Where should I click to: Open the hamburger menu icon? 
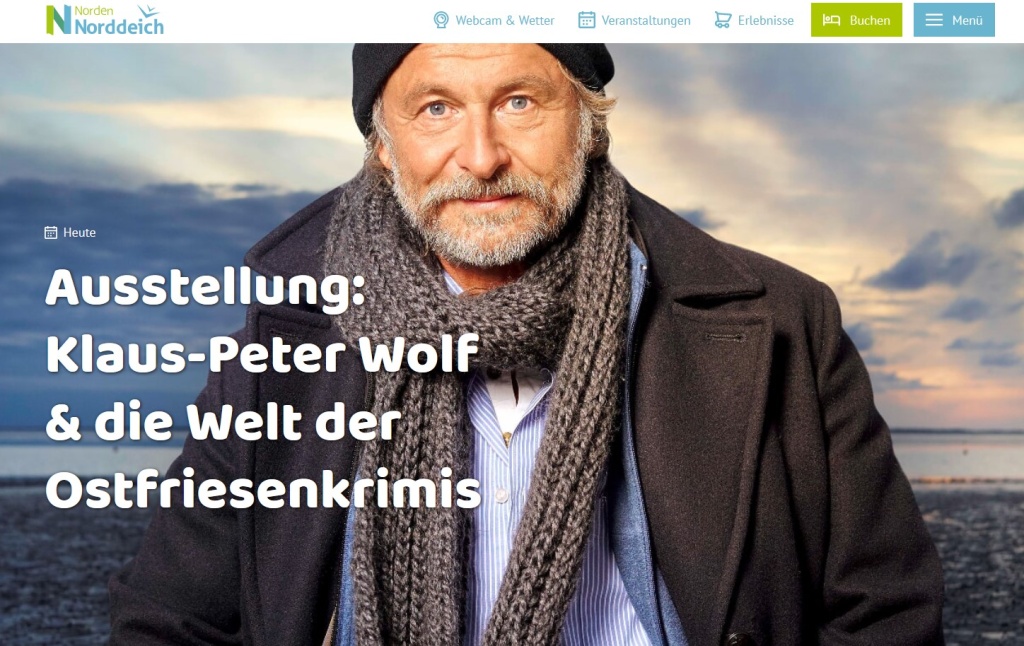pyautogui.click(x=934, y=20)
